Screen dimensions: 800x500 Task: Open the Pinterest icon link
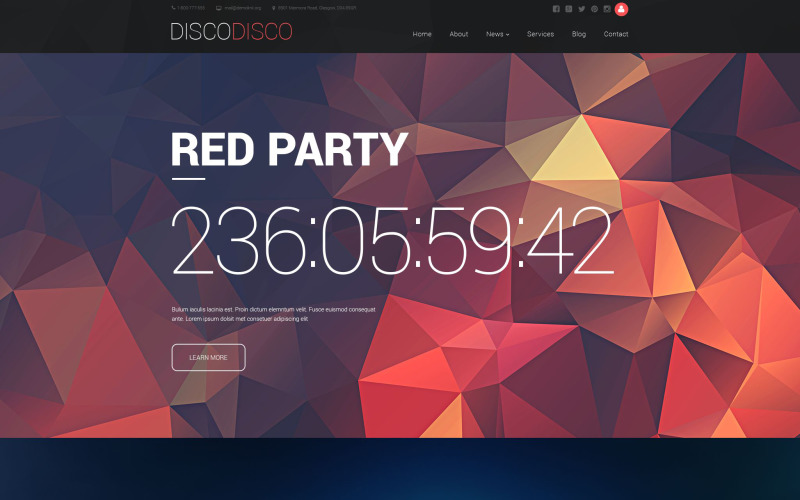point(594,9)
